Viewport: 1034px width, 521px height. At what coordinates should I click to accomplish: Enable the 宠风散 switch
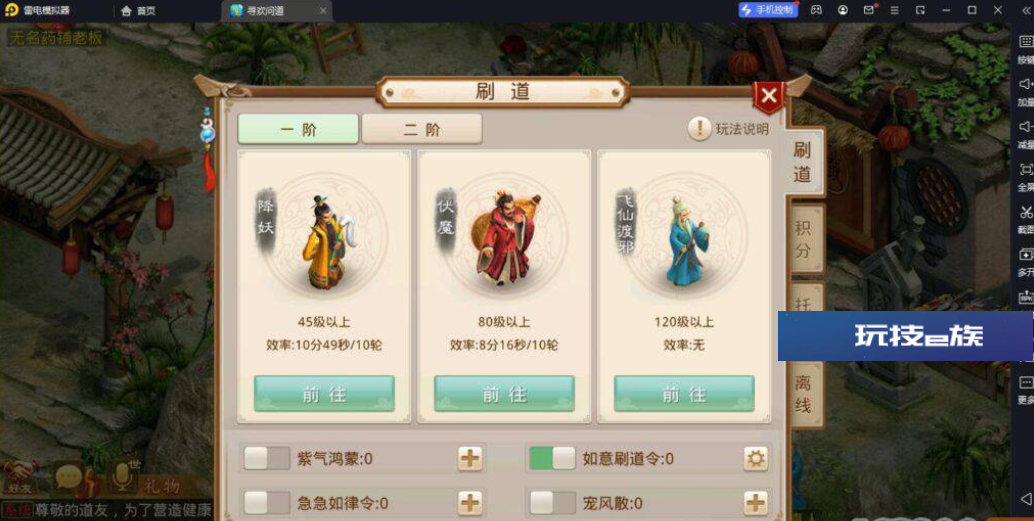(553, 503)
